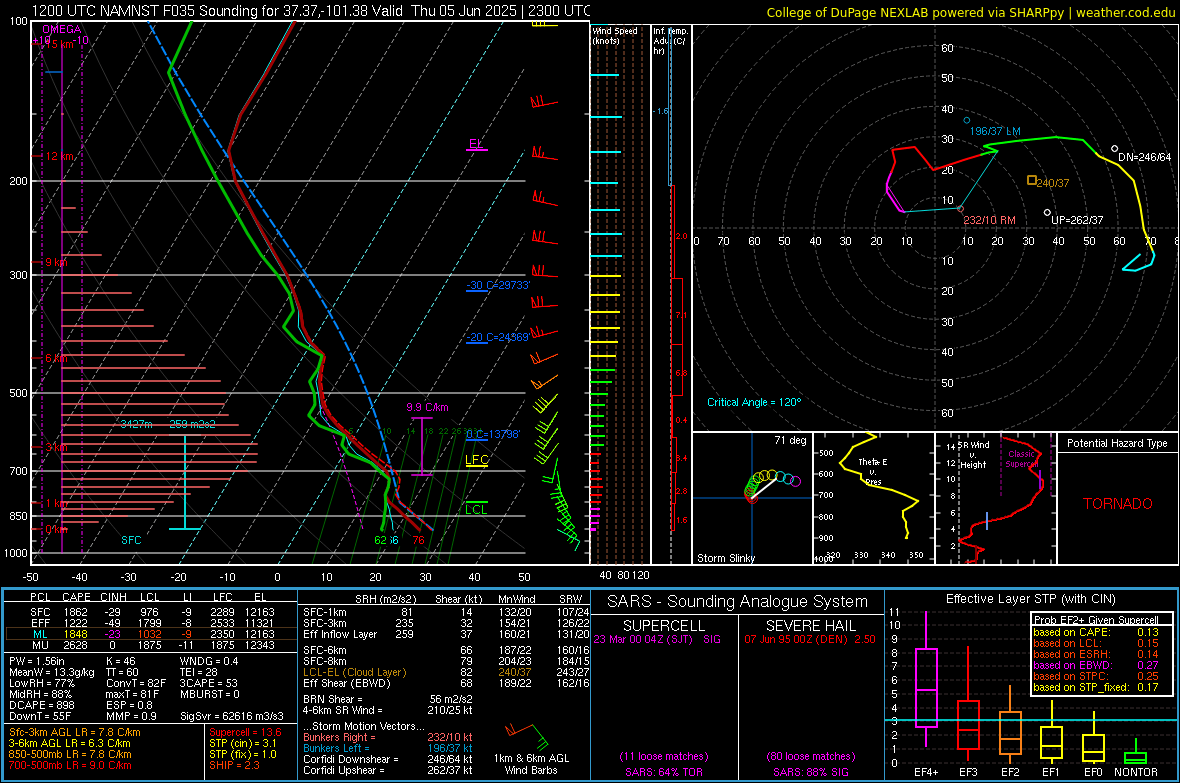The image size is (1180, 783).
Task: Click the Eff Shear (EBWD) row
Action: pos(446,683)
